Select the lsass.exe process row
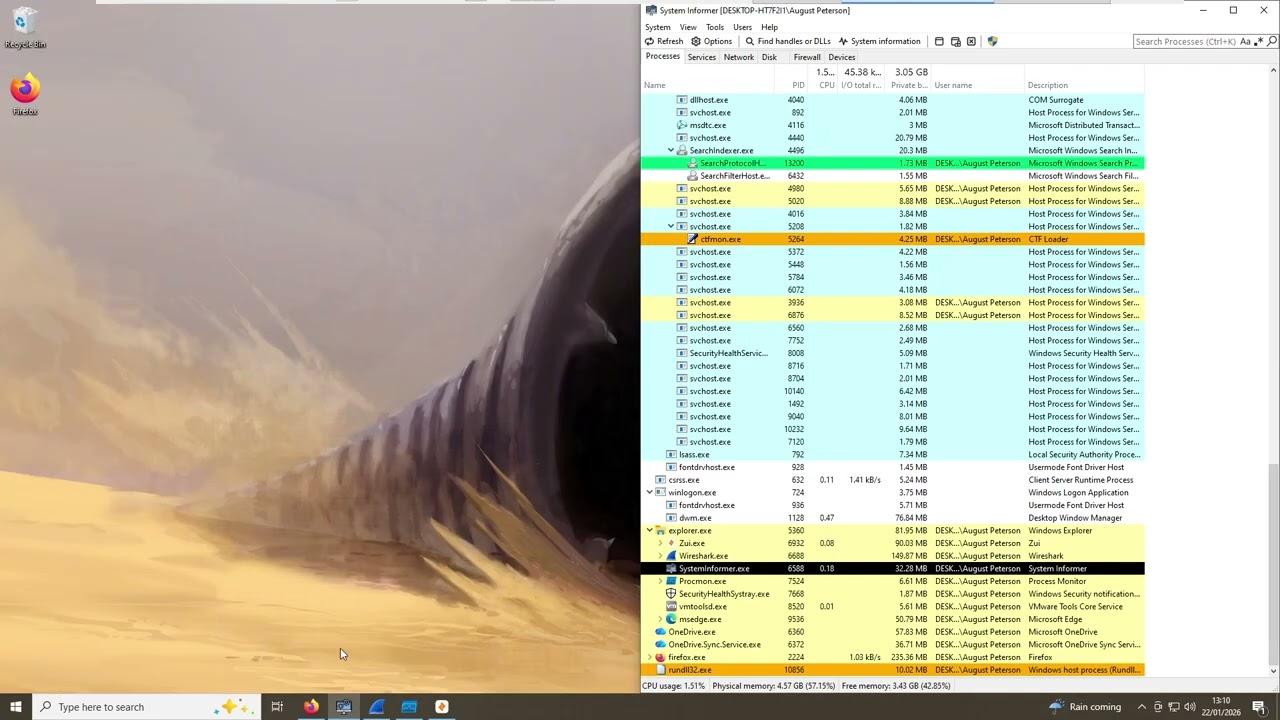This screenshot has width=1280, height=720. coord(893,454)
